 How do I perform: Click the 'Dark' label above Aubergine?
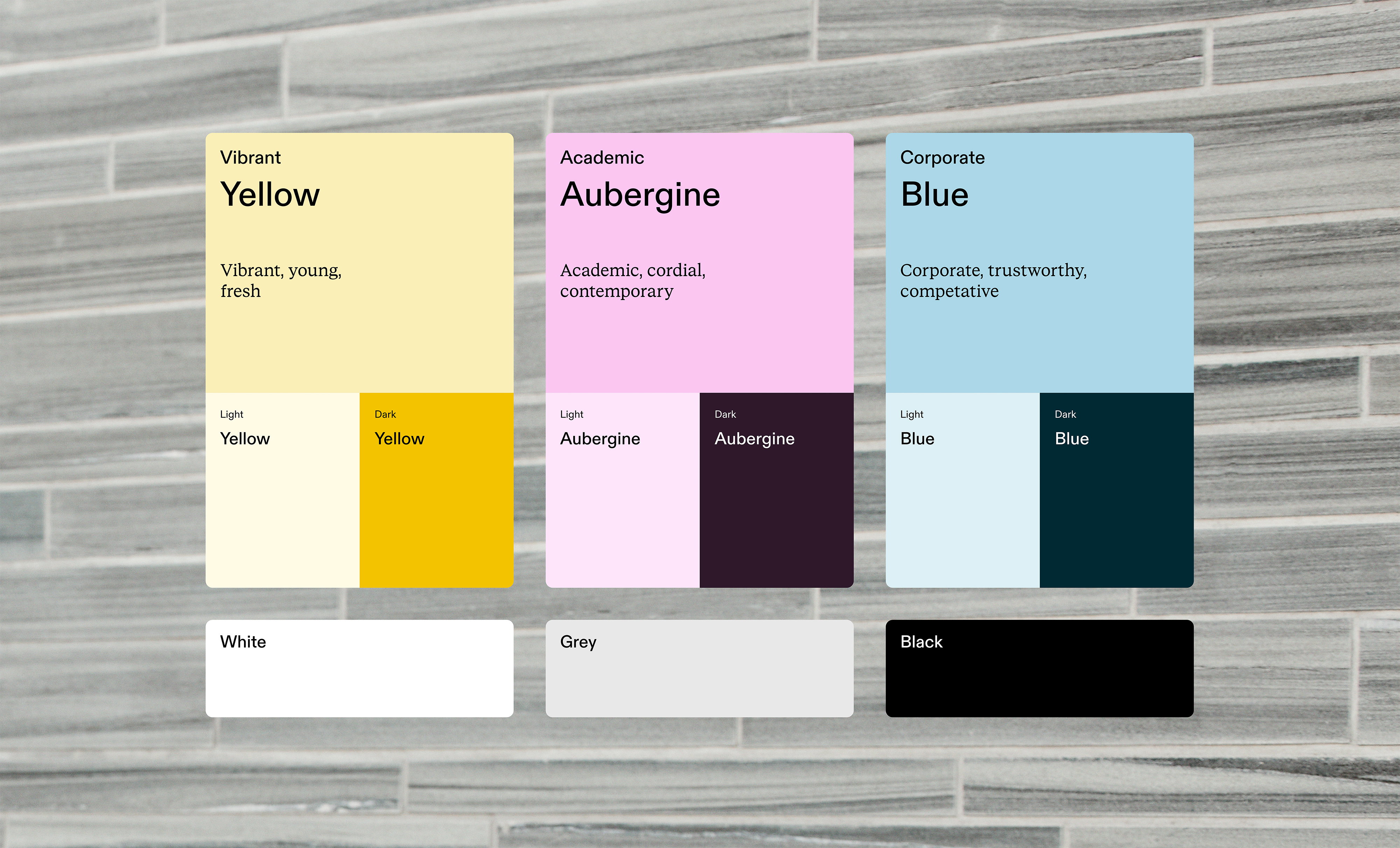point(725,415)
